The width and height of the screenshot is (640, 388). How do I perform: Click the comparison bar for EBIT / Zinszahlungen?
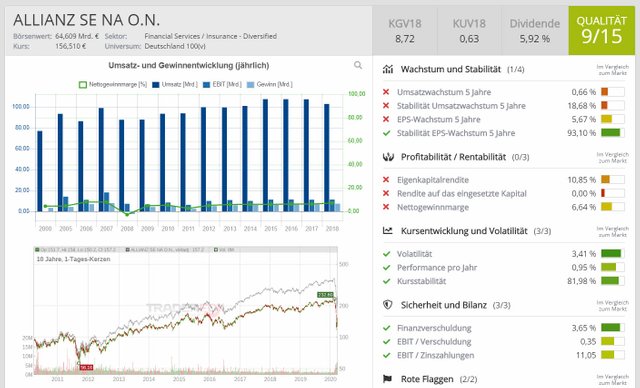612,355
